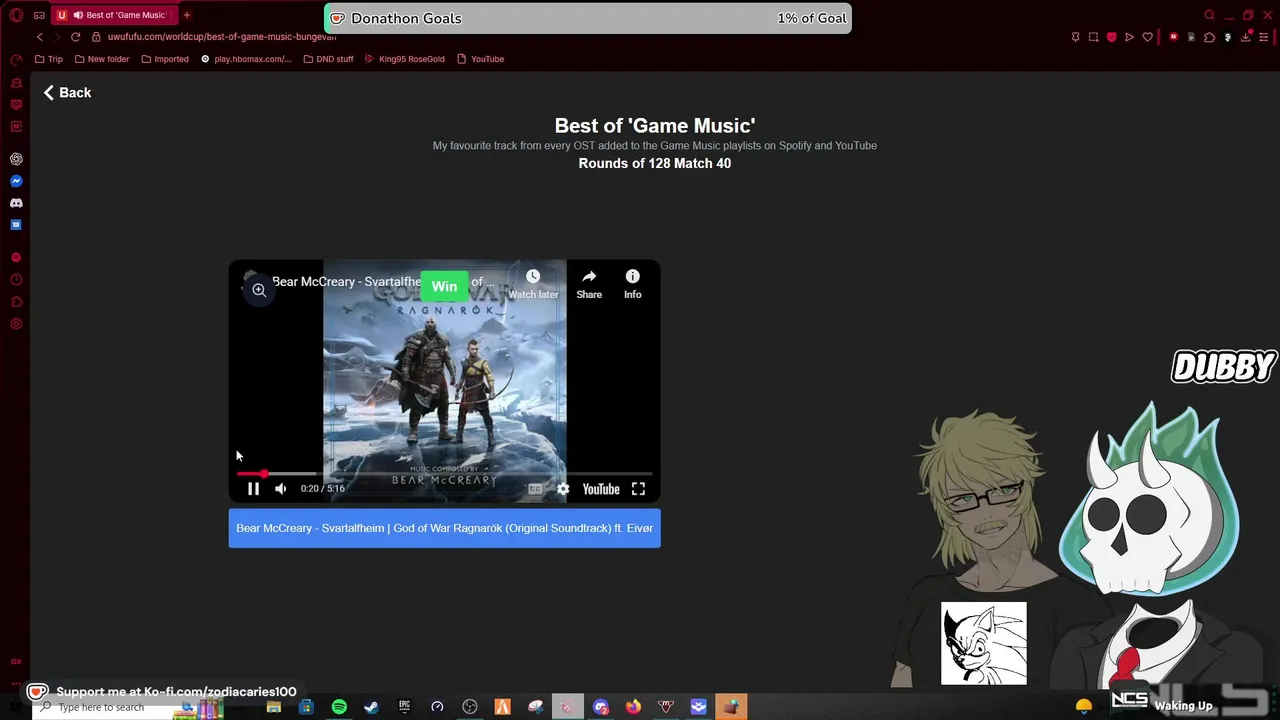Open File Explorer from the taskbar
The width and height of the screenshot is (1280, 720).
tap(273, 707)
